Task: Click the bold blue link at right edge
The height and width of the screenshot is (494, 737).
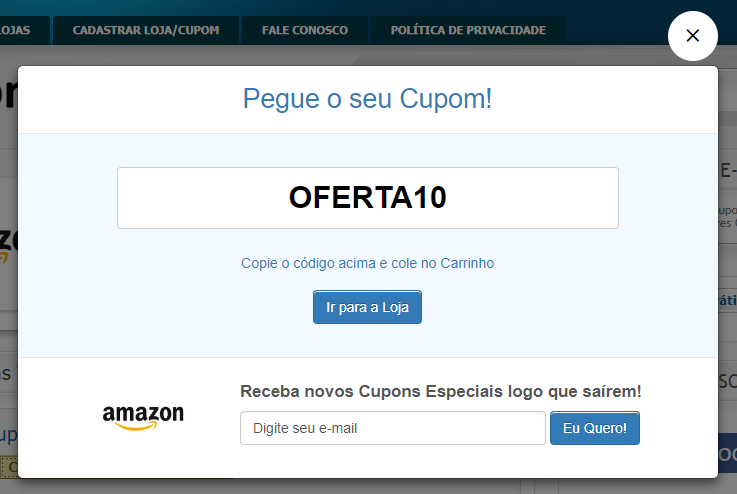Action: pos(728,300)
